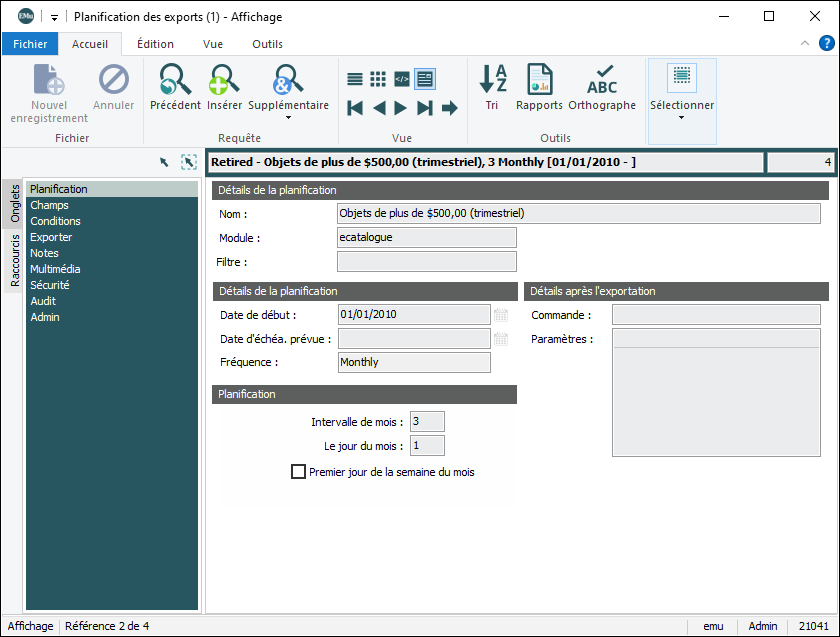Switch to the contact sheet grid view

tap(378, 79)
